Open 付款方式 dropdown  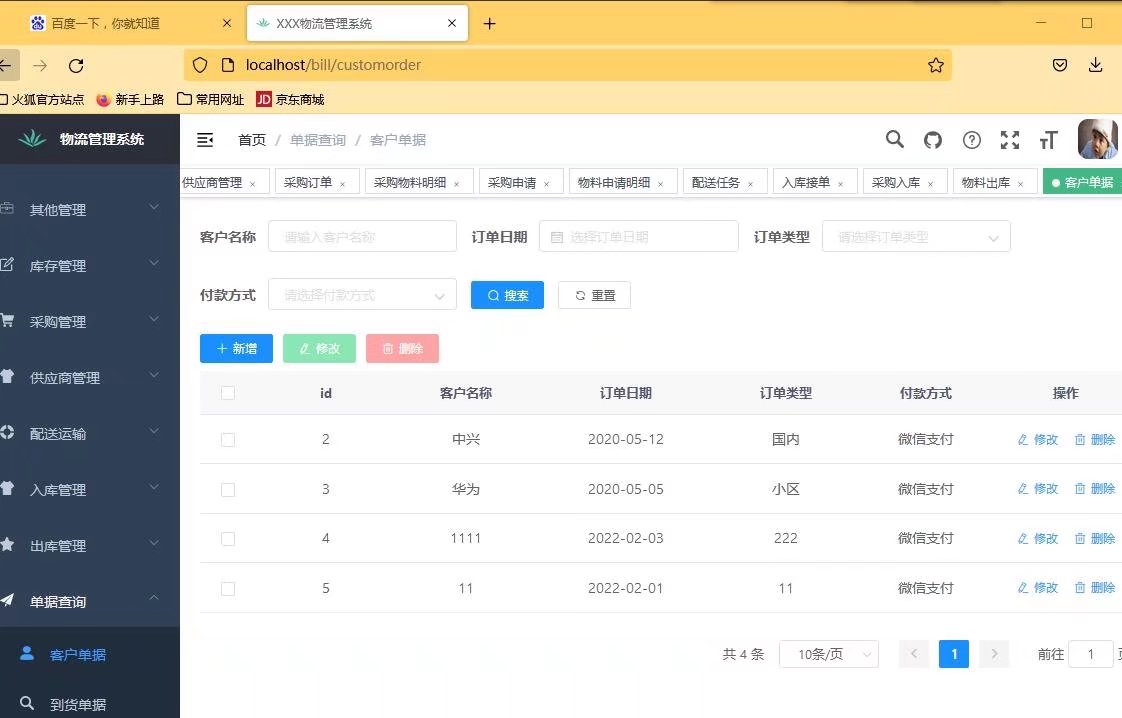coord(362,295)
